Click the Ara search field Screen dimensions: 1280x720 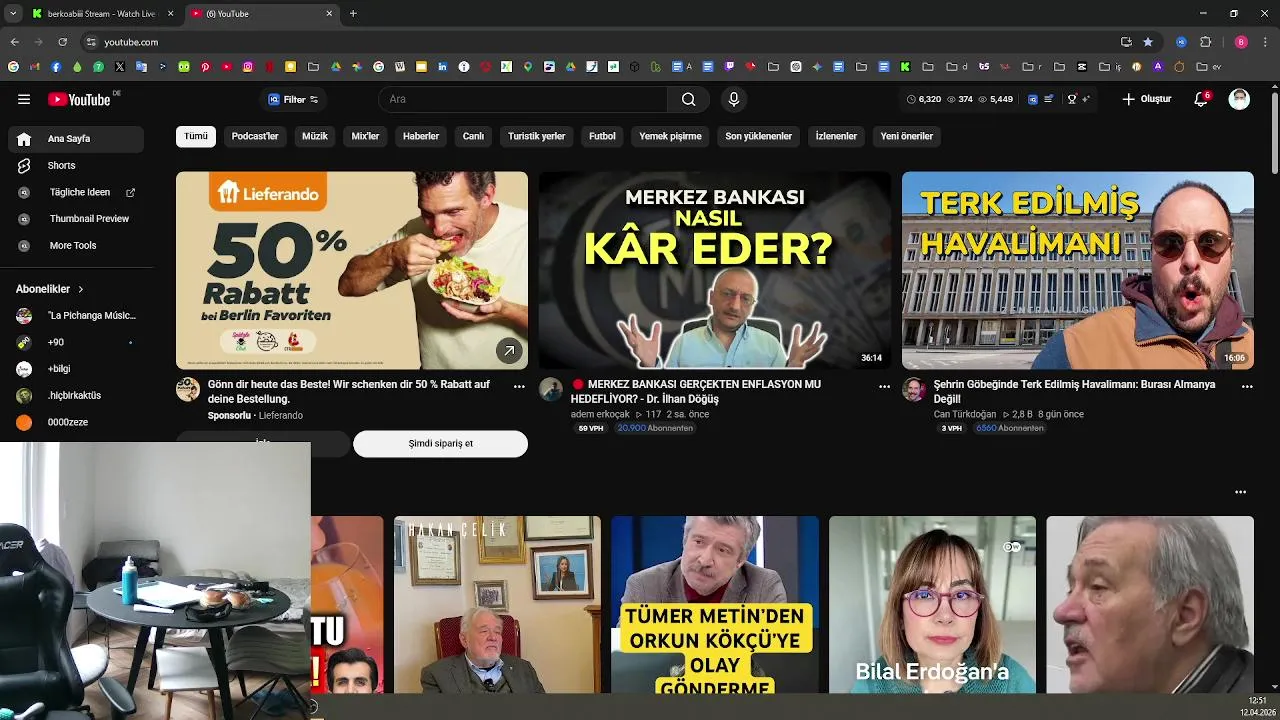522,99
